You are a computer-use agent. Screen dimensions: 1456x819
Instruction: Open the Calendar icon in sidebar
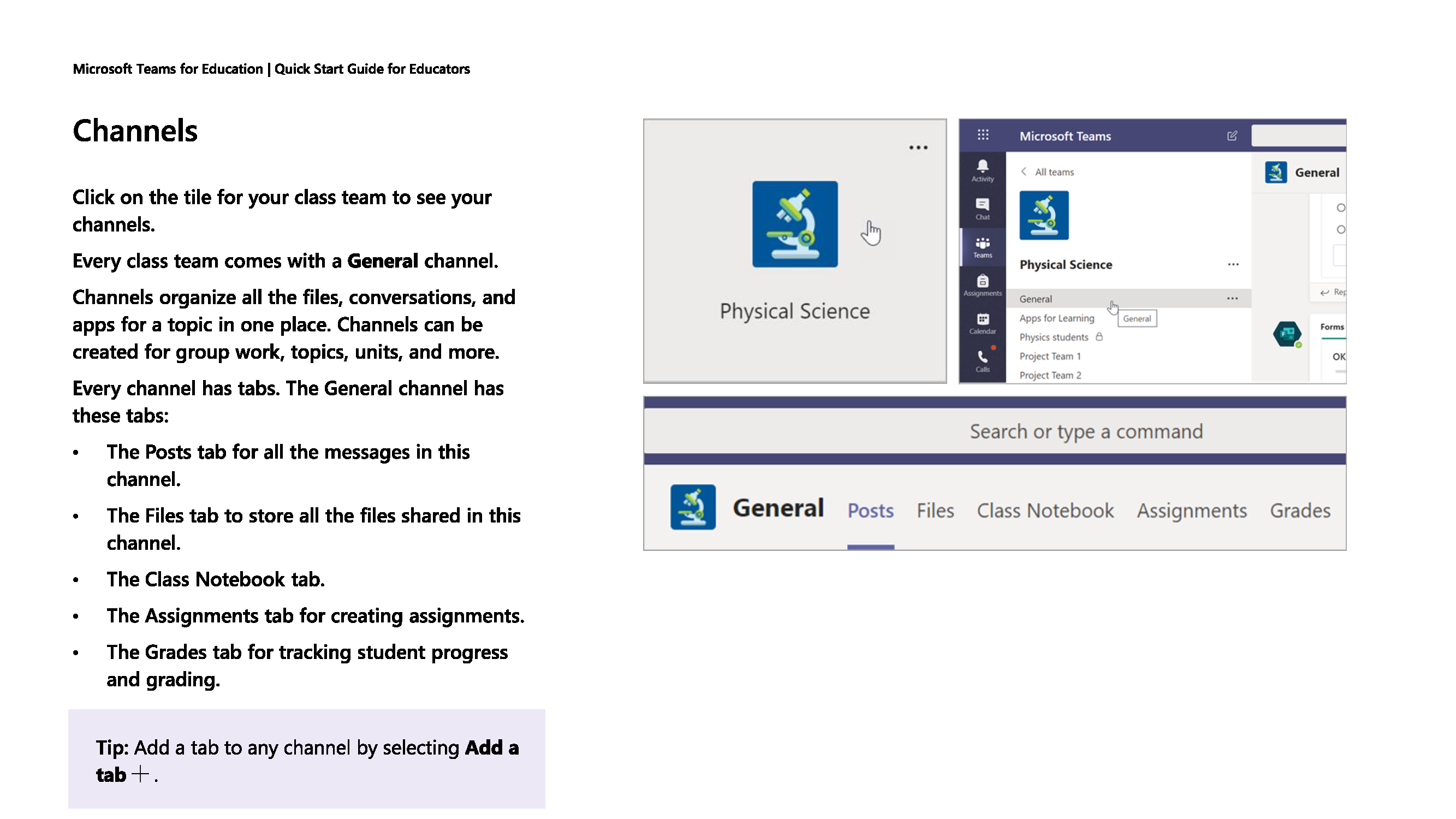coord(982,323)
